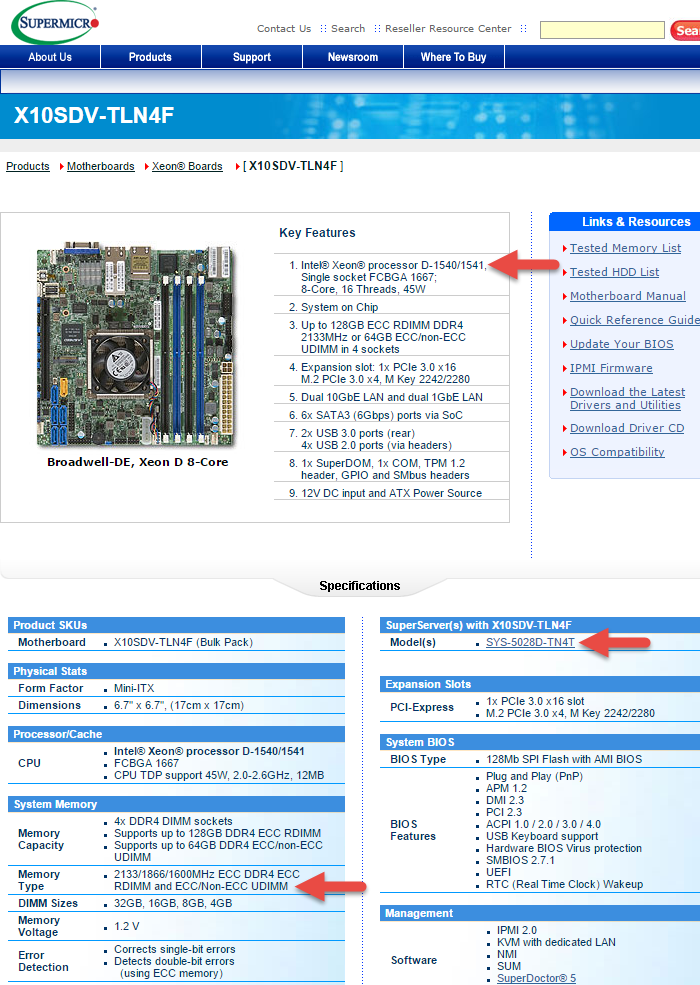
Task: Click '12V DC input and ATX Power Source'
Action: pos(391,493)
